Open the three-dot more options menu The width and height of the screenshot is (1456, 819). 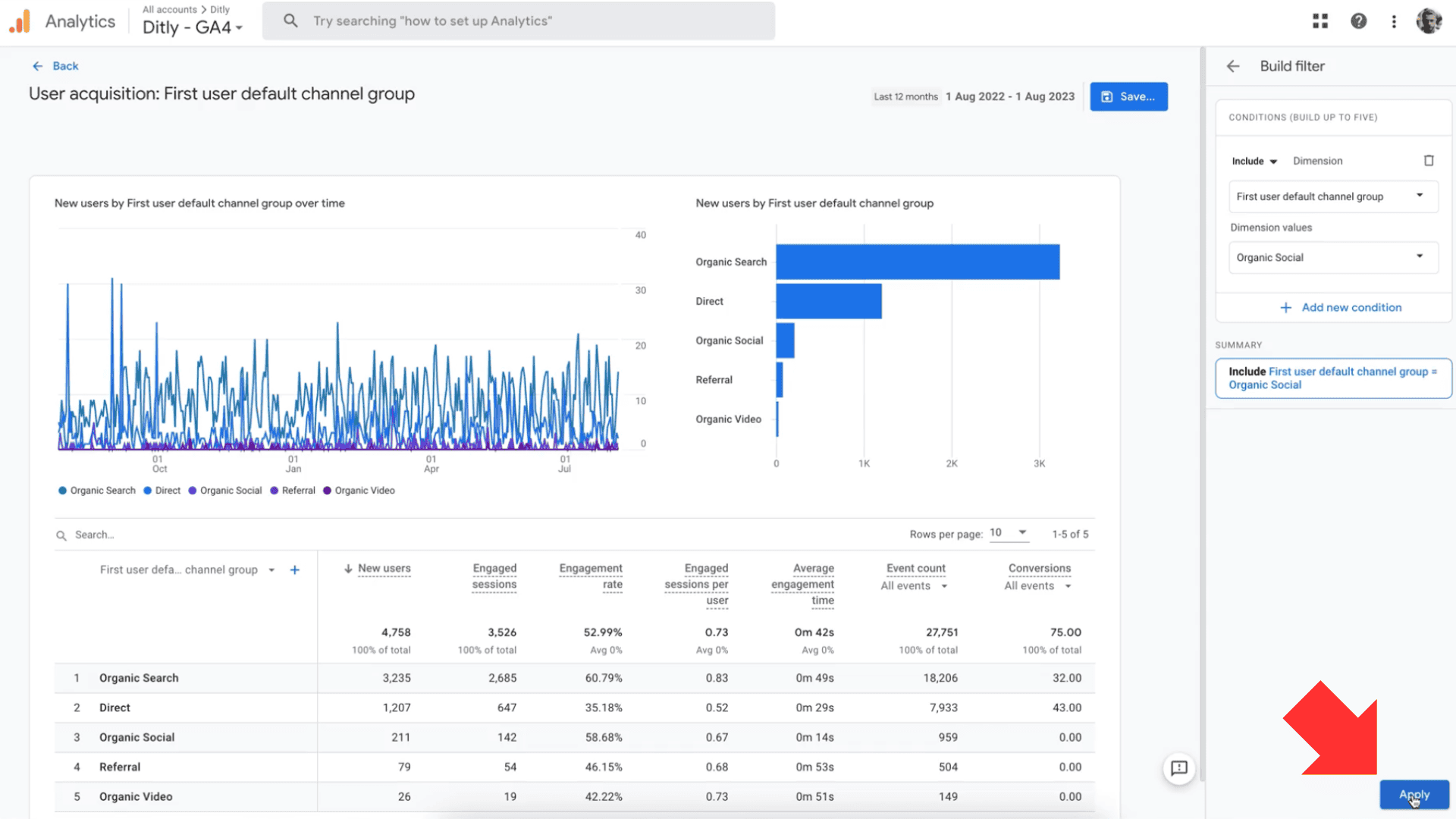pyautogui.click(x=1394, y=21)
